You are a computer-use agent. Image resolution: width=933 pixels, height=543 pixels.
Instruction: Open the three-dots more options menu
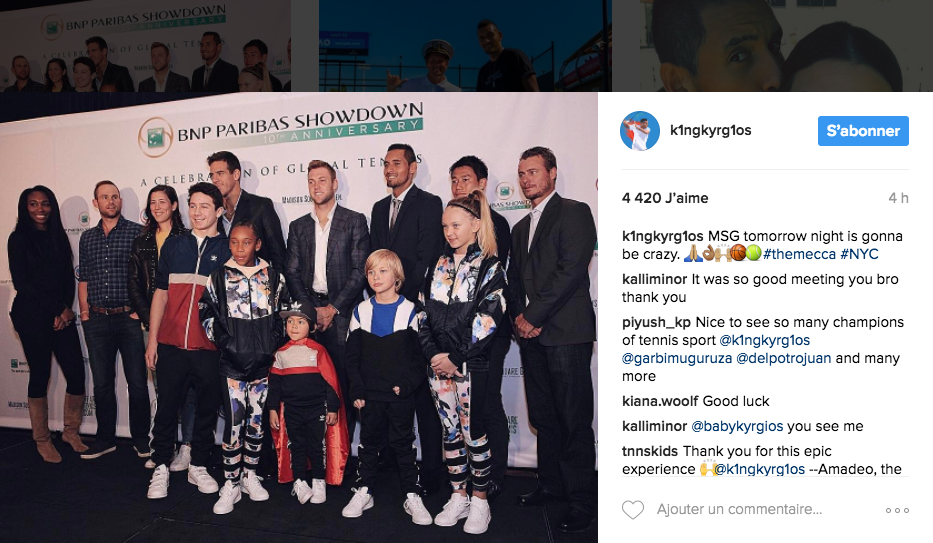click(897, 510)
